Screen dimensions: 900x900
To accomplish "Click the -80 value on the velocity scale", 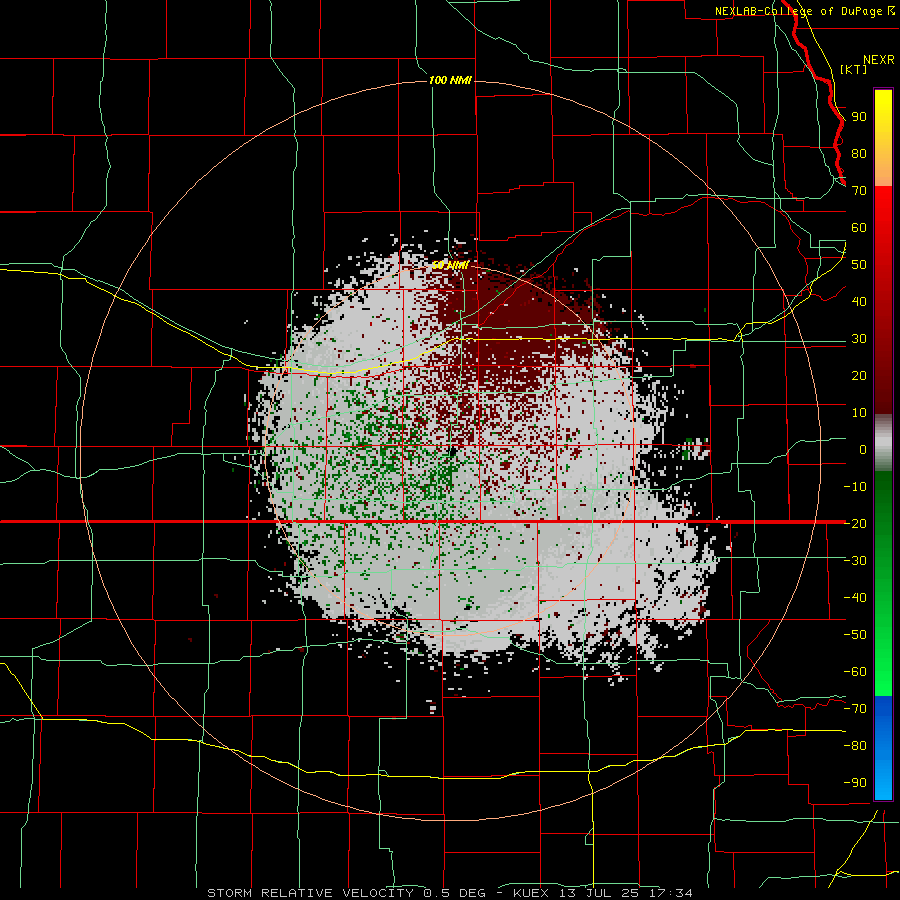I will [x=855, y=746].
